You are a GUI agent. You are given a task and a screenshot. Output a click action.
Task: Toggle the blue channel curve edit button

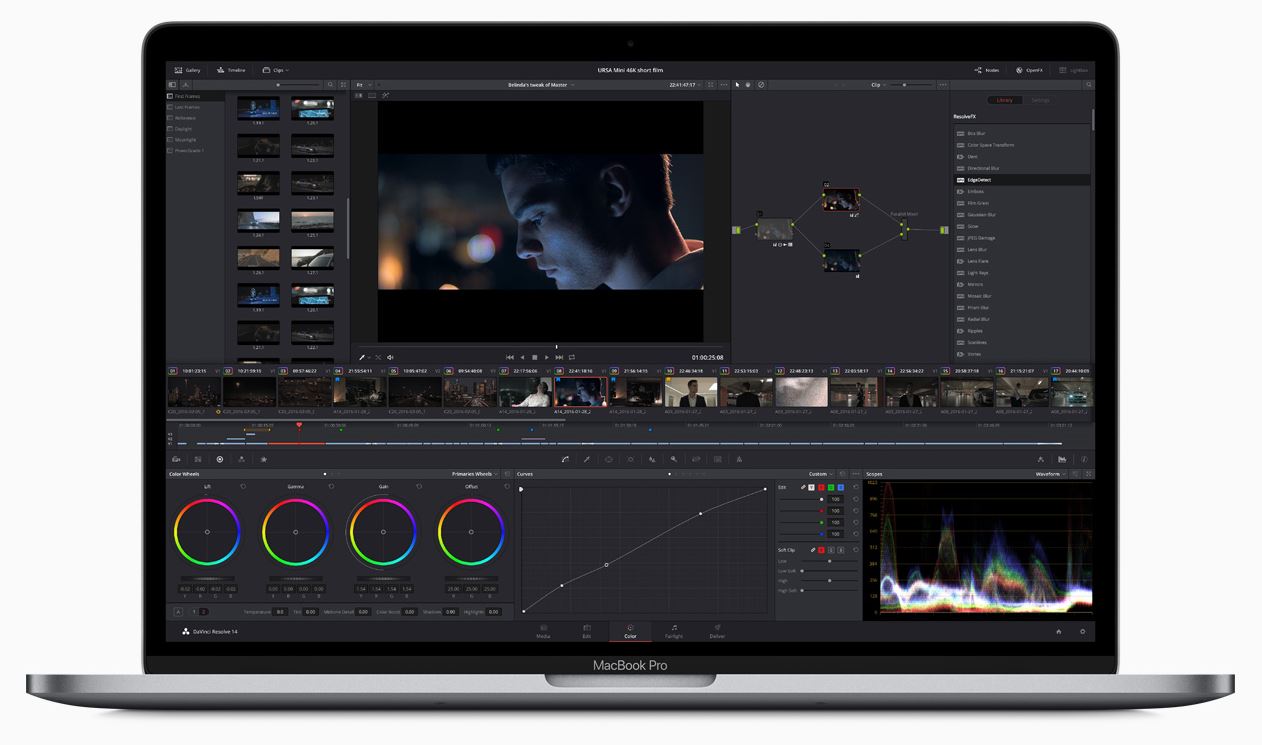click(841, 487)
